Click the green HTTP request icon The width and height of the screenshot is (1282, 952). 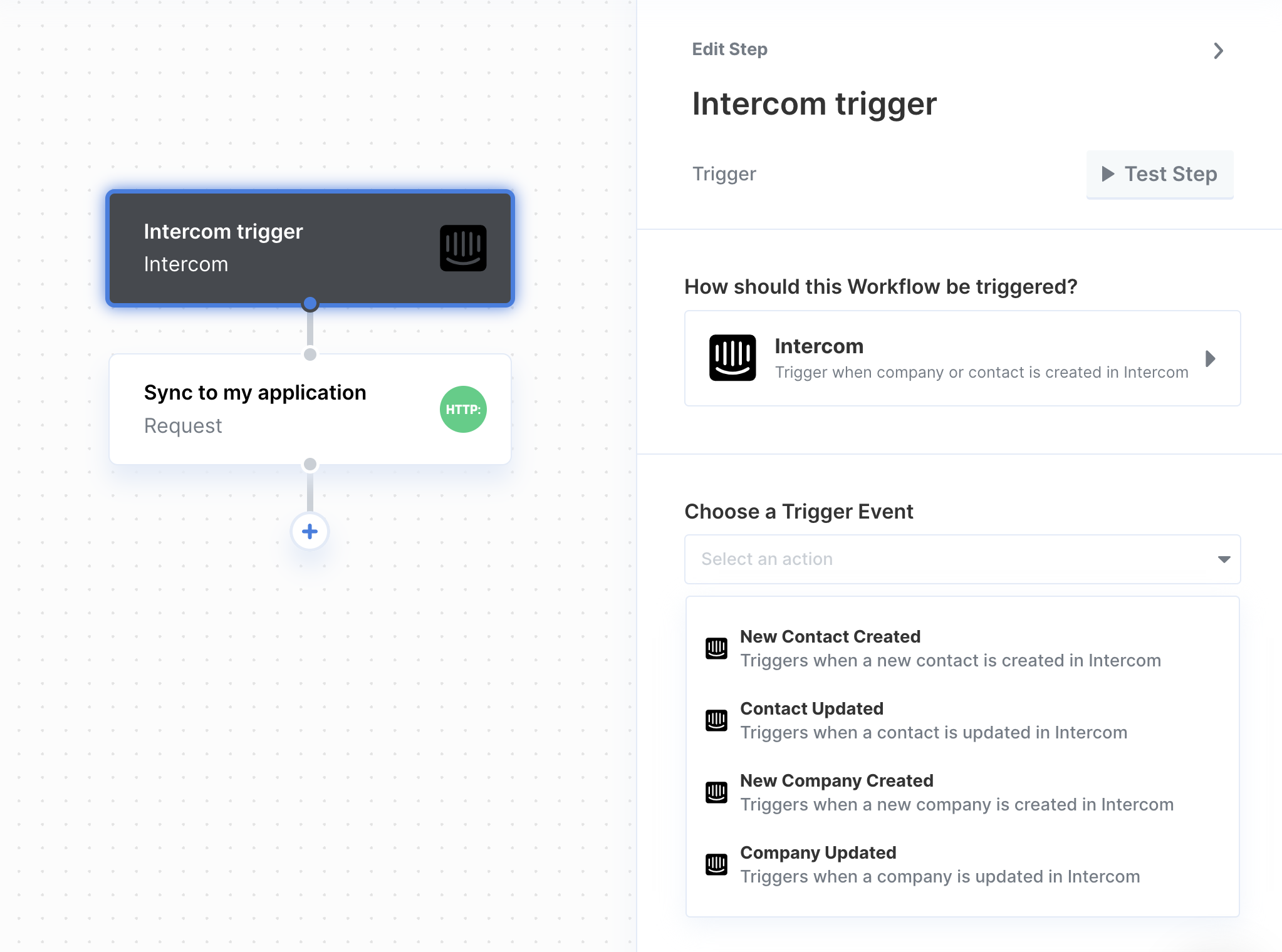pos(463,410)
